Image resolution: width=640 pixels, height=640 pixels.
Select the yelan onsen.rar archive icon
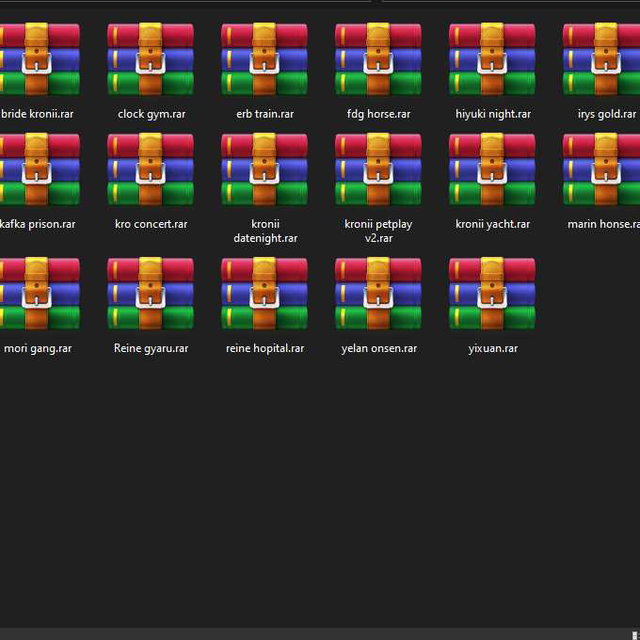point(378,294)
